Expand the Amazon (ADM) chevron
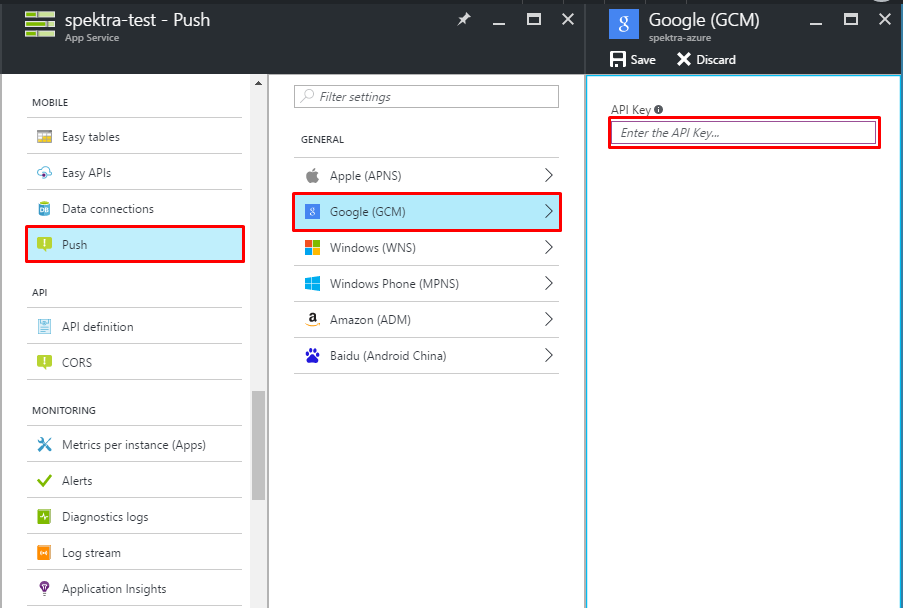This screenshot has height=608, width=903. (x=548, y=319)
